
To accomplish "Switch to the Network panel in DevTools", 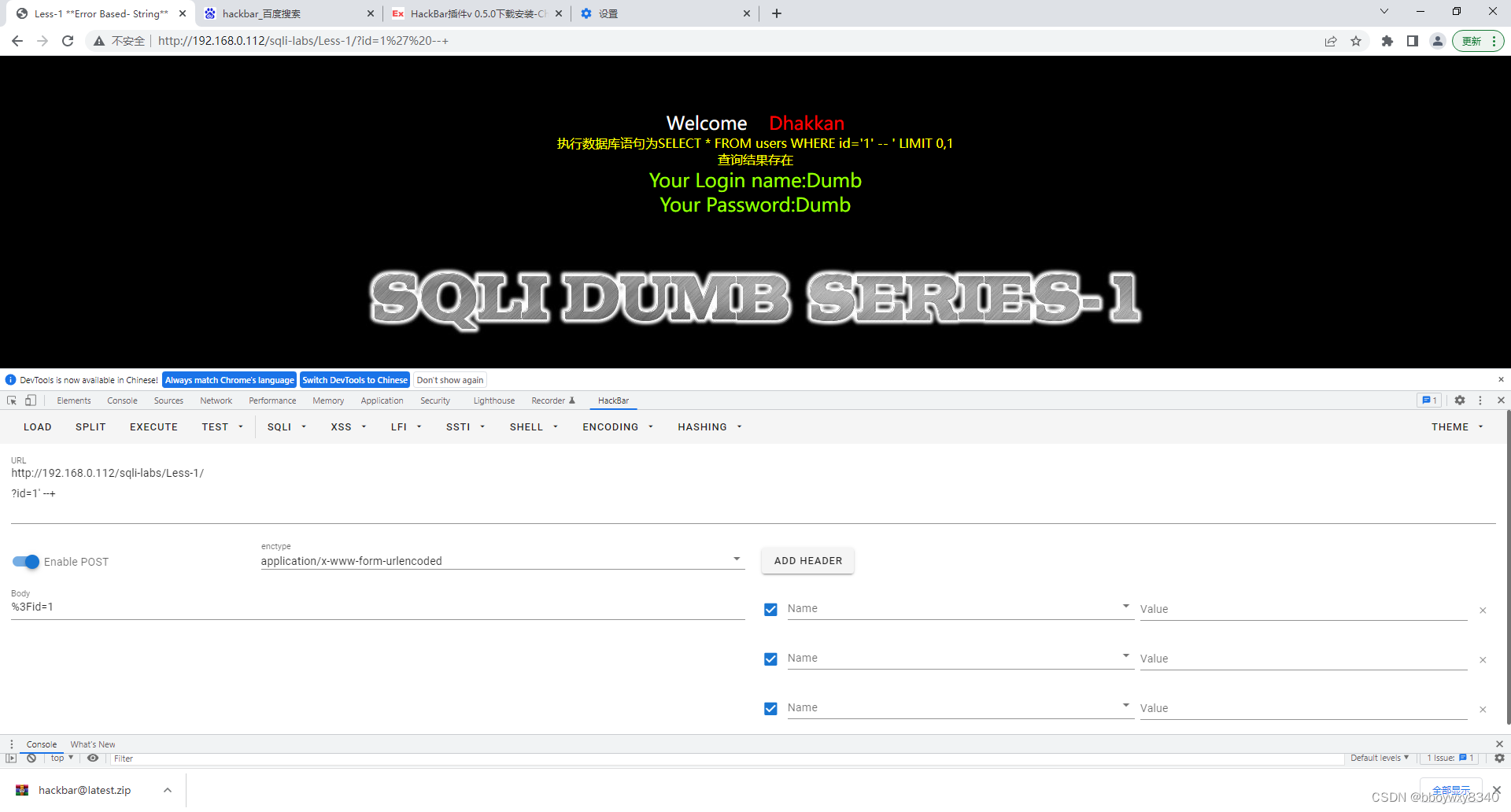I will (216, 400).
